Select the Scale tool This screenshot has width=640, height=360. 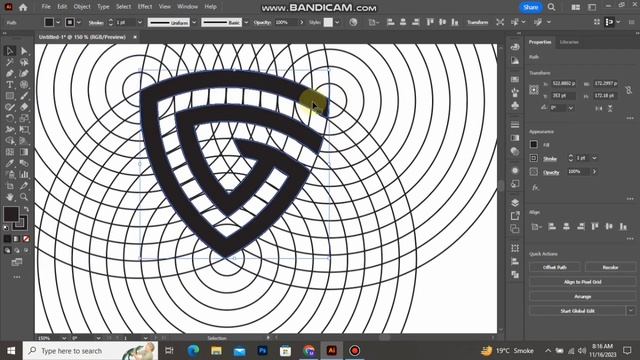tap(24, 118)
